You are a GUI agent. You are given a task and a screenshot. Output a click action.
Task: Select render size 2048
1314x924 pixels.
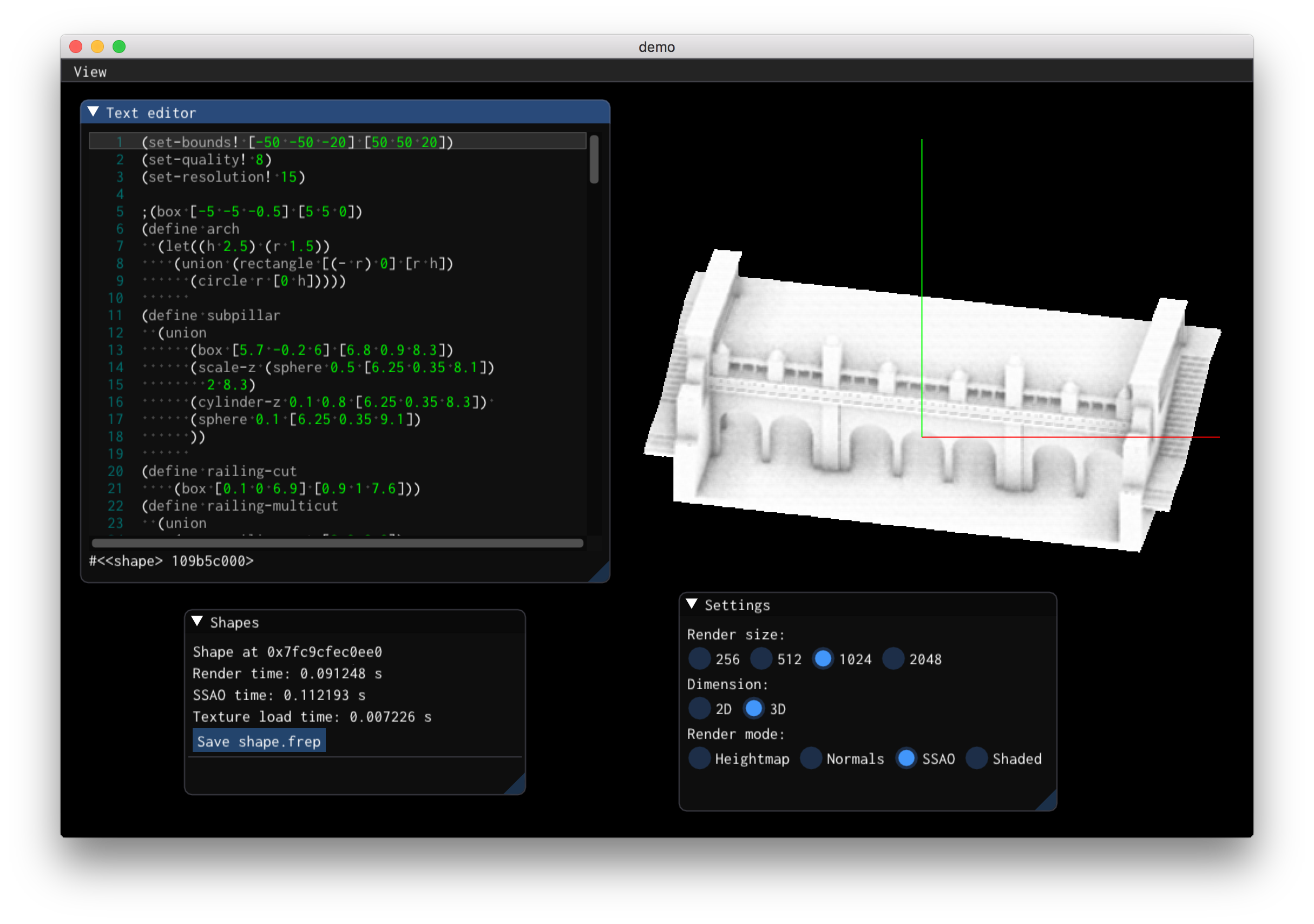click(x=893, y=658)
